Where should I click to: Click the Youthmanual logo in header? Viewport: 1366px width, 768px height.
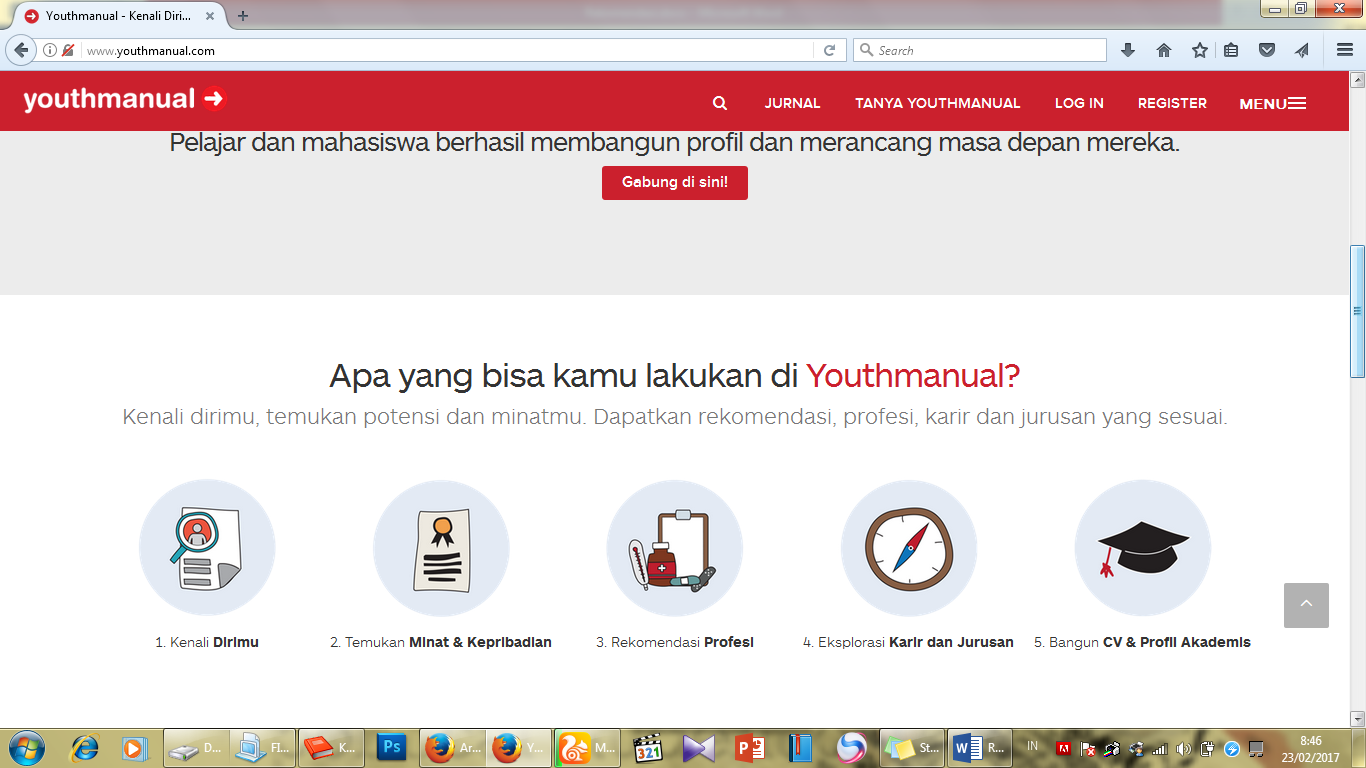[125, 99]
